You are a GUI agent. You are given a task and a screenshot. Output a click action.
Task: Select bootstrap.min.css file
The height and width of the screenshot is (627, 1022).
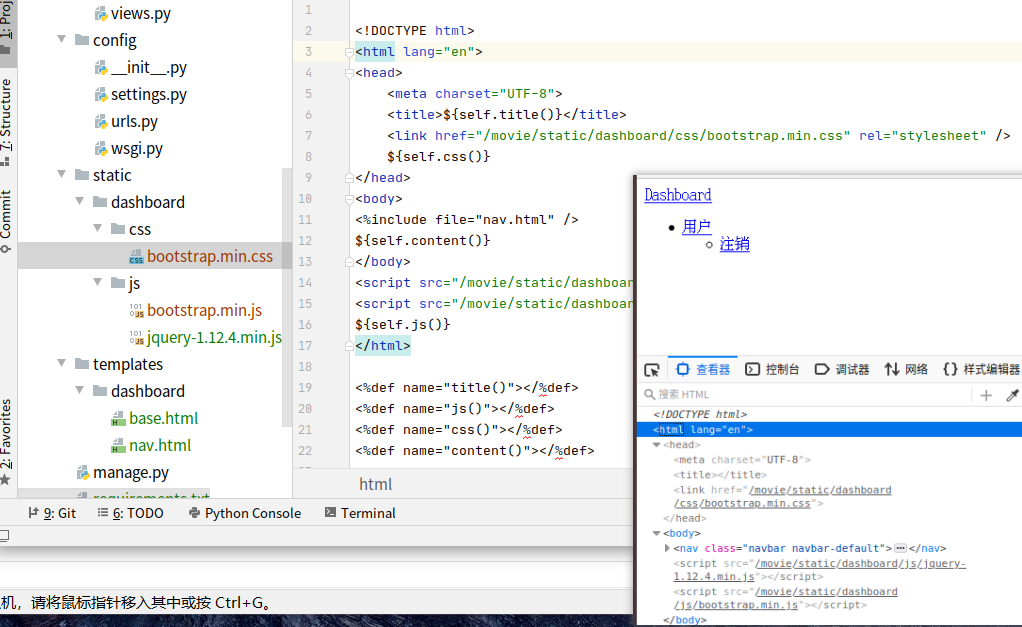[x=210, y=256]
